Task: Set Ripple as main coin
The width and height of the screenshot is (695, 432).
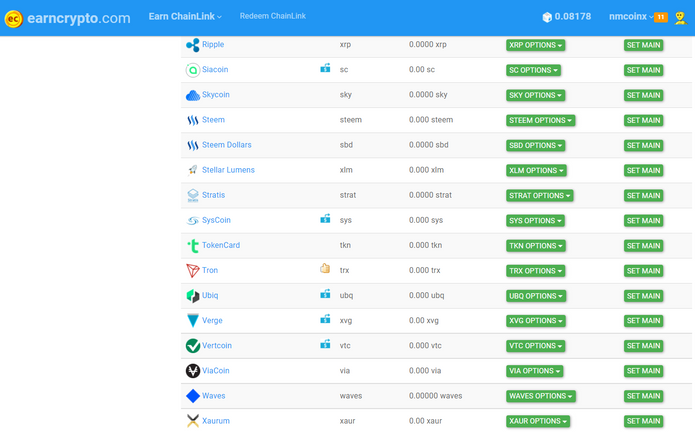Action: pos(643,45)
